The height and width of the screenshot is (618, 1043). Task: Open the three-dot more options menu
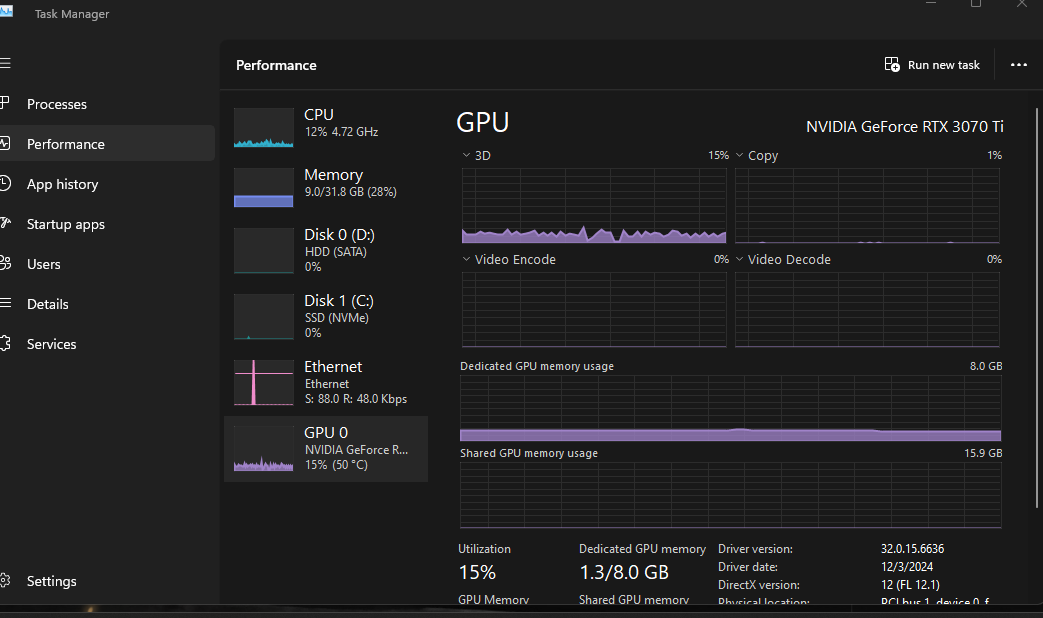1018,65
